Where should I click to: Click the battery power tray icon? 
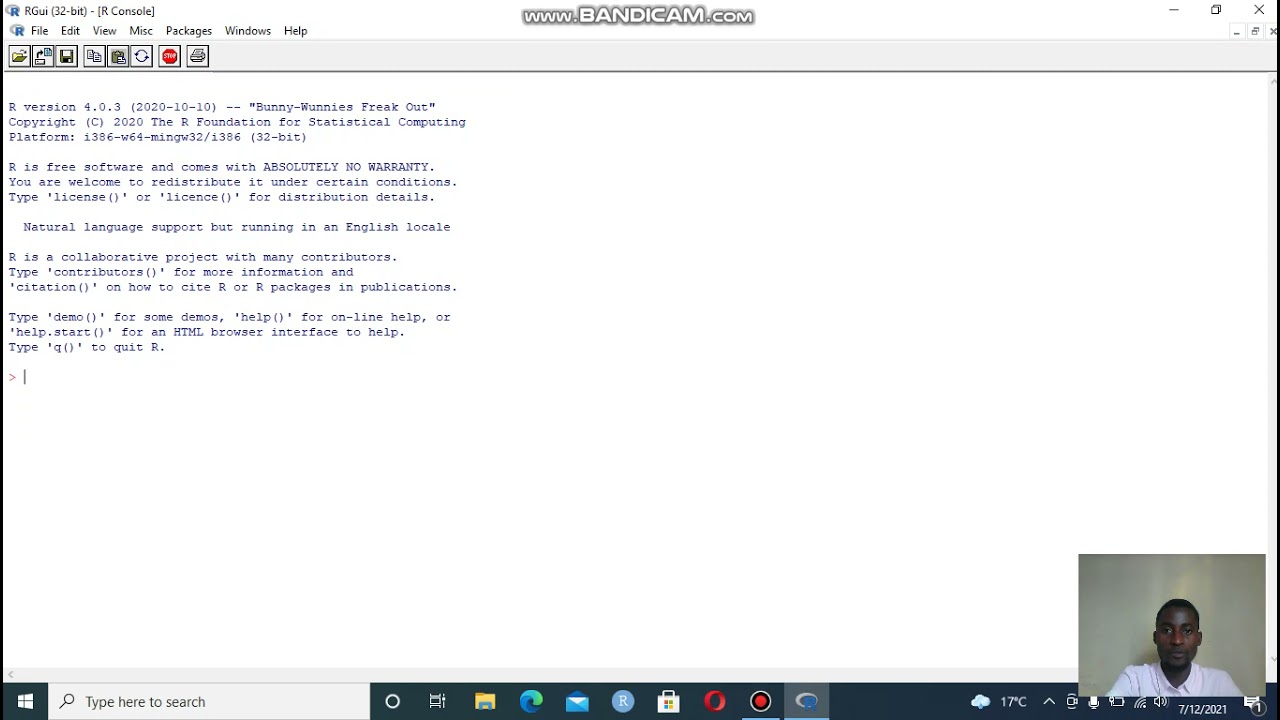coord(1117,702)
